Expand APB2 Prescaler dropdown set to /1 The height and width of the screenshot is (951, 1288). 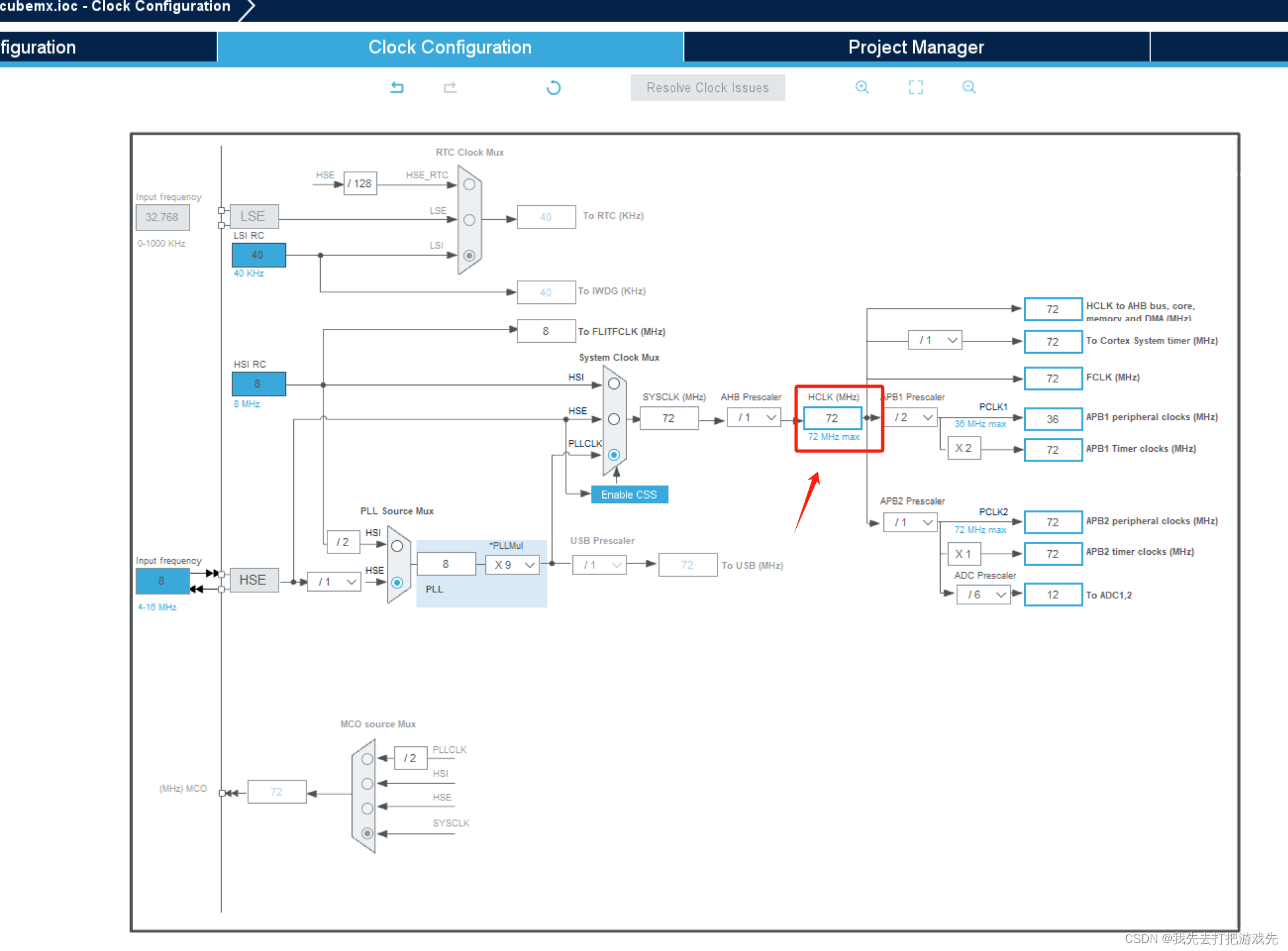click(x=909, y=522)
